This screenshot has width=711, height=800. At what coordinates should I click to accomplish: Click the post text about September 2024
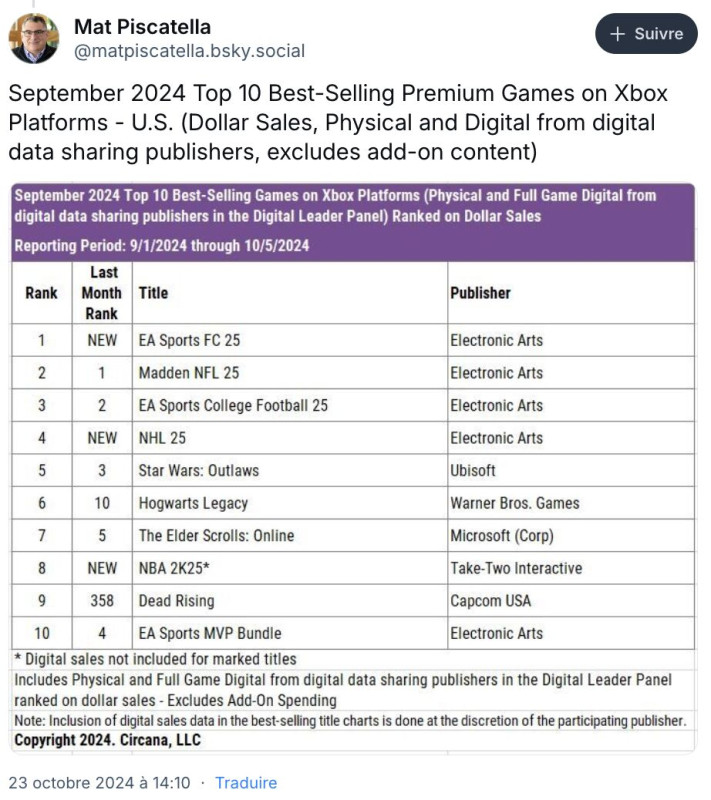339,122
